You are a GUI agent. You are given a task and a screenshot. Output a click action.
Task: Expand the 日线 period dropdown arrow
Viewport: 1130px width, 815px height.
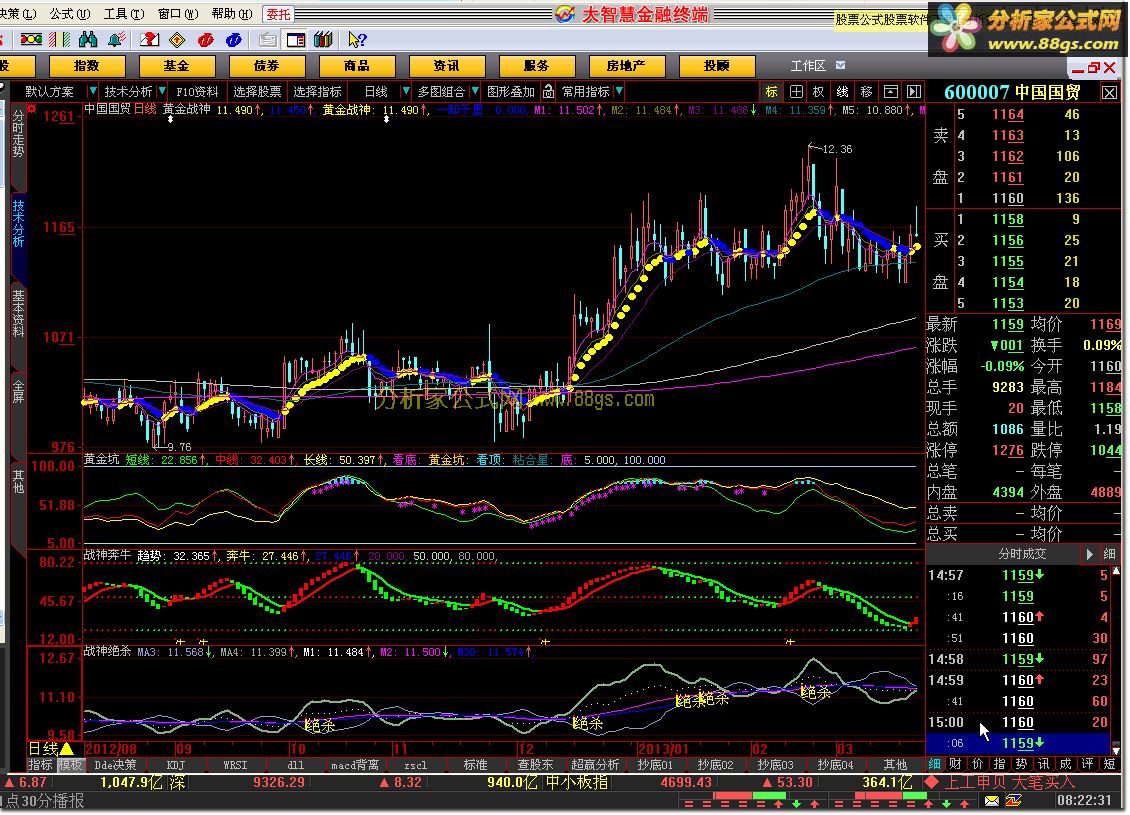tap(406, 92)
